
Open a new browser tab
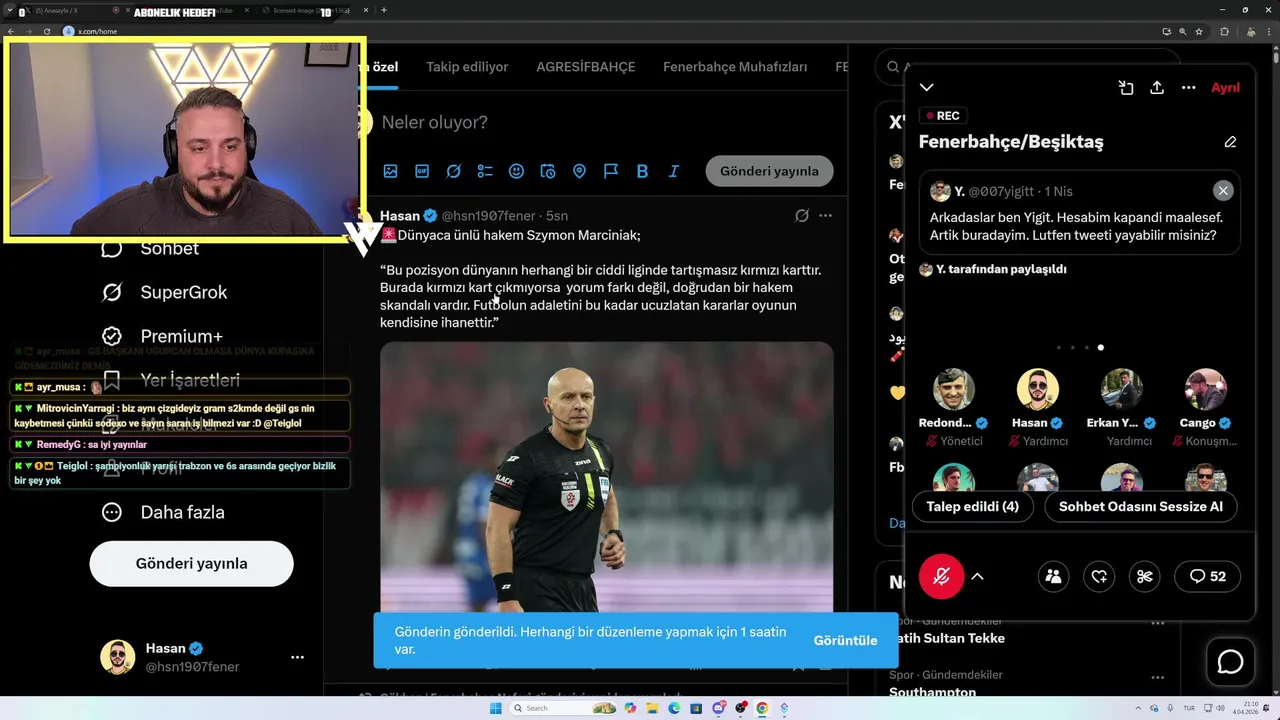384,10
